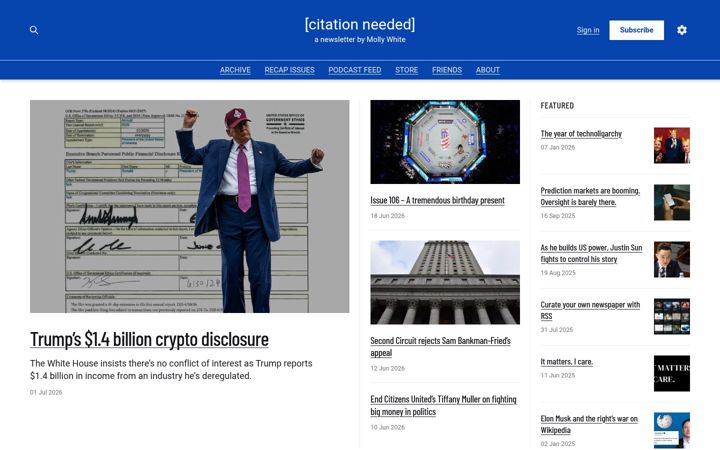Click the 11 Jun 2025 date
Image resolution: width=720 pixels, height=450 pixels.
point(557,375)
